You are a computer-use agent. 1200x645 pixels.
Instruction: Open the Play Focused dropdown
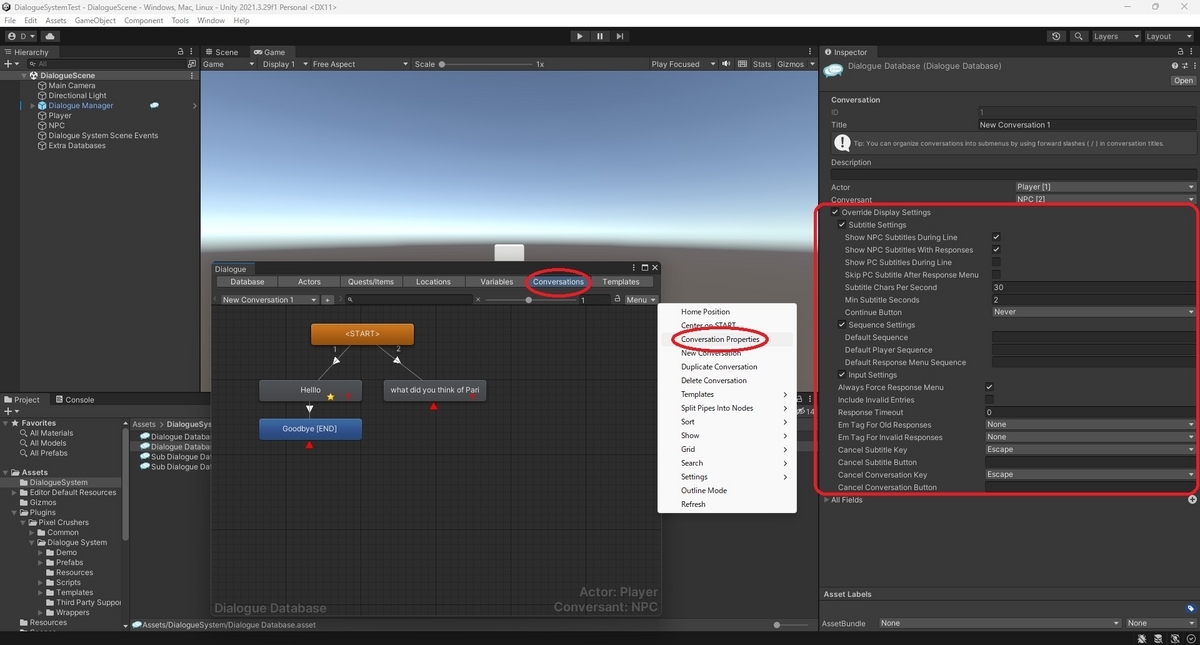click(681, 64)
